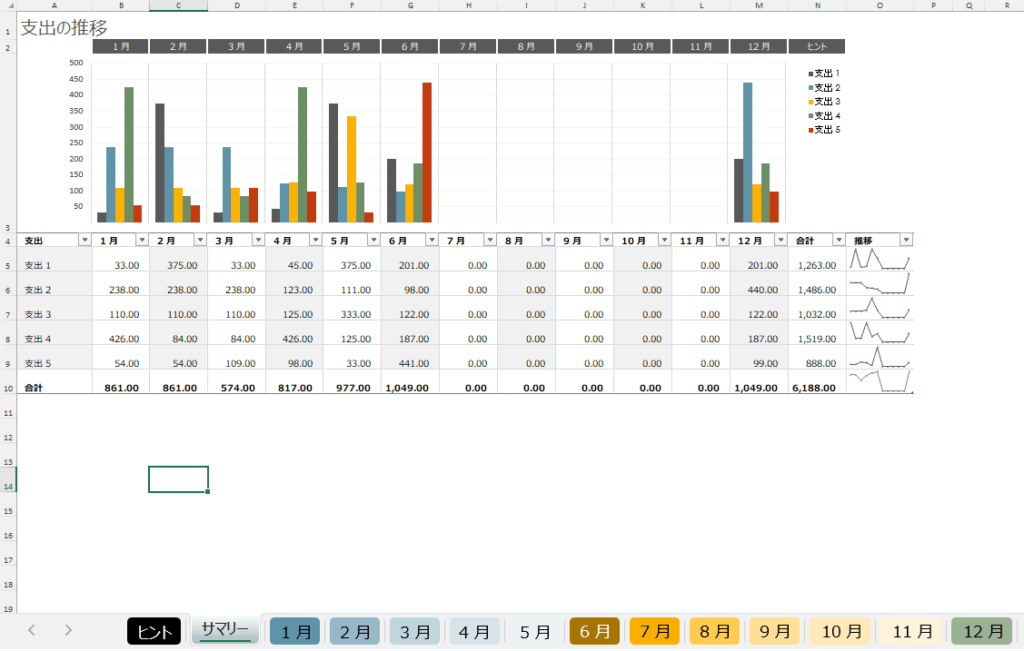This screenshot has height=651, width=1024.
Task: Select the cell with value 375.00 for 支出 1 2月
Action: point(178,260)
